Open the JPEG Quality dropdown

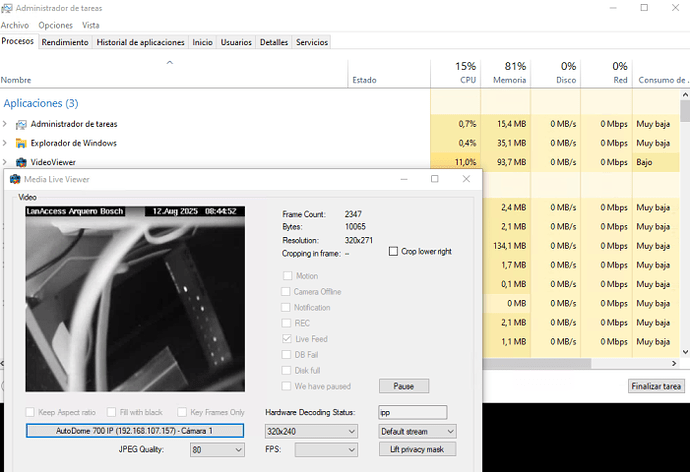tap(217, 450)
